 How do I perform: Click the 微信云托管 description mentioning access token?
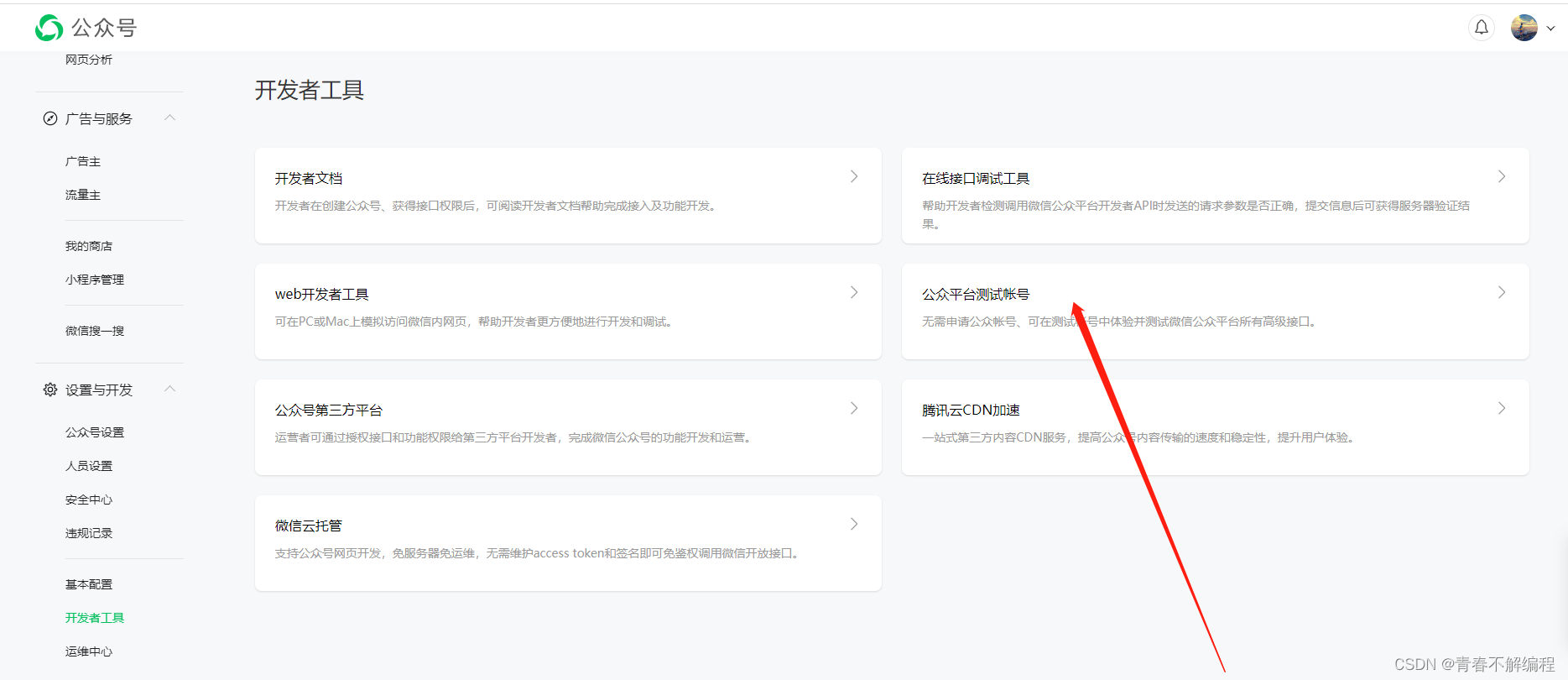tap(539, 553)
